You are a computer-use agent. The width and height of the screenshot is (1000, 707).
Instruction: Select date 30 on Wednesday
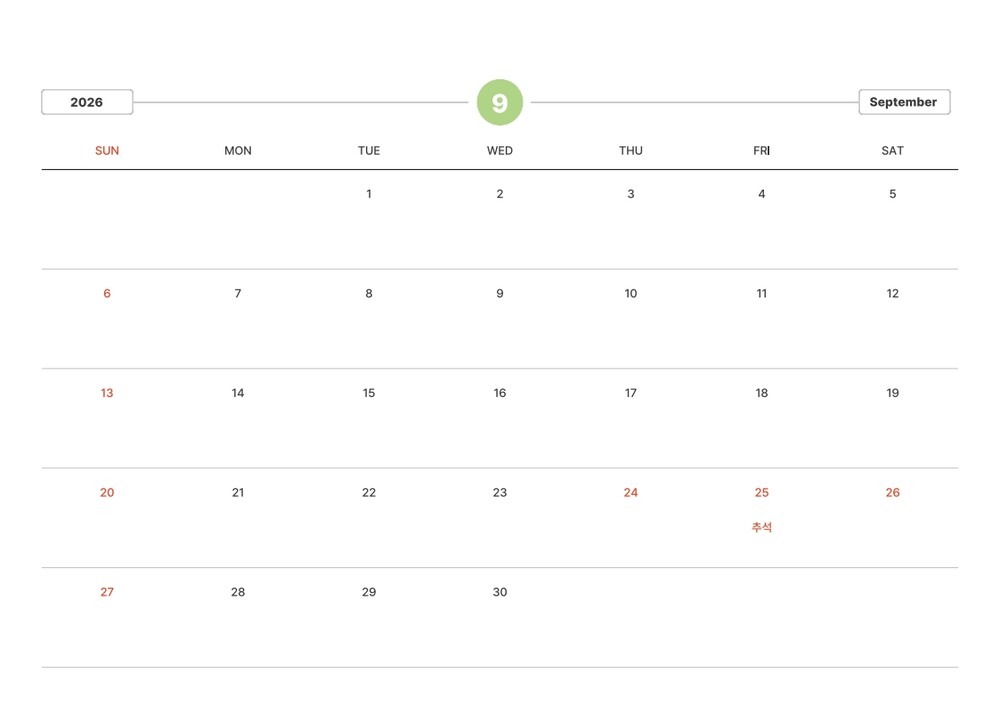[x=500, y=592]
